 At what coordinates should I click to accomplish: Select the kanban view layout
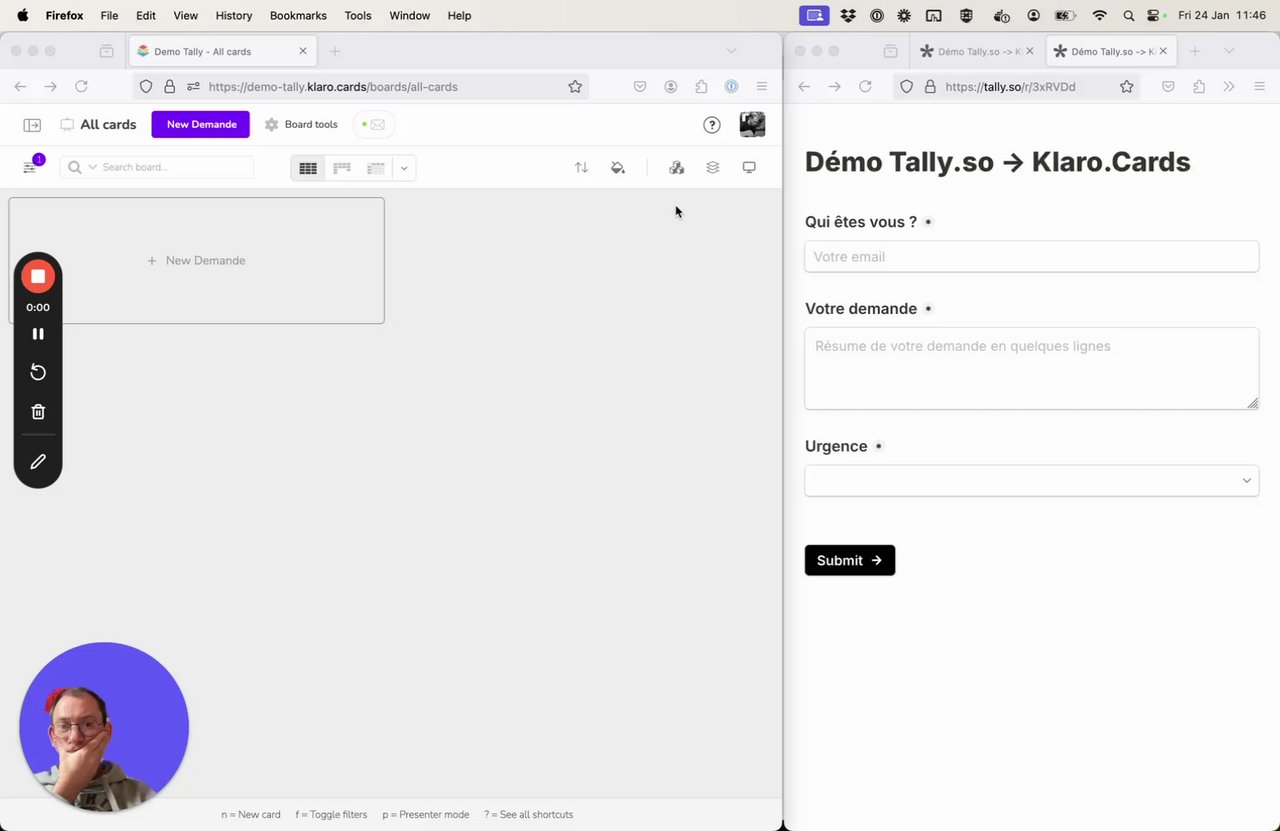(x=342, y=168)
